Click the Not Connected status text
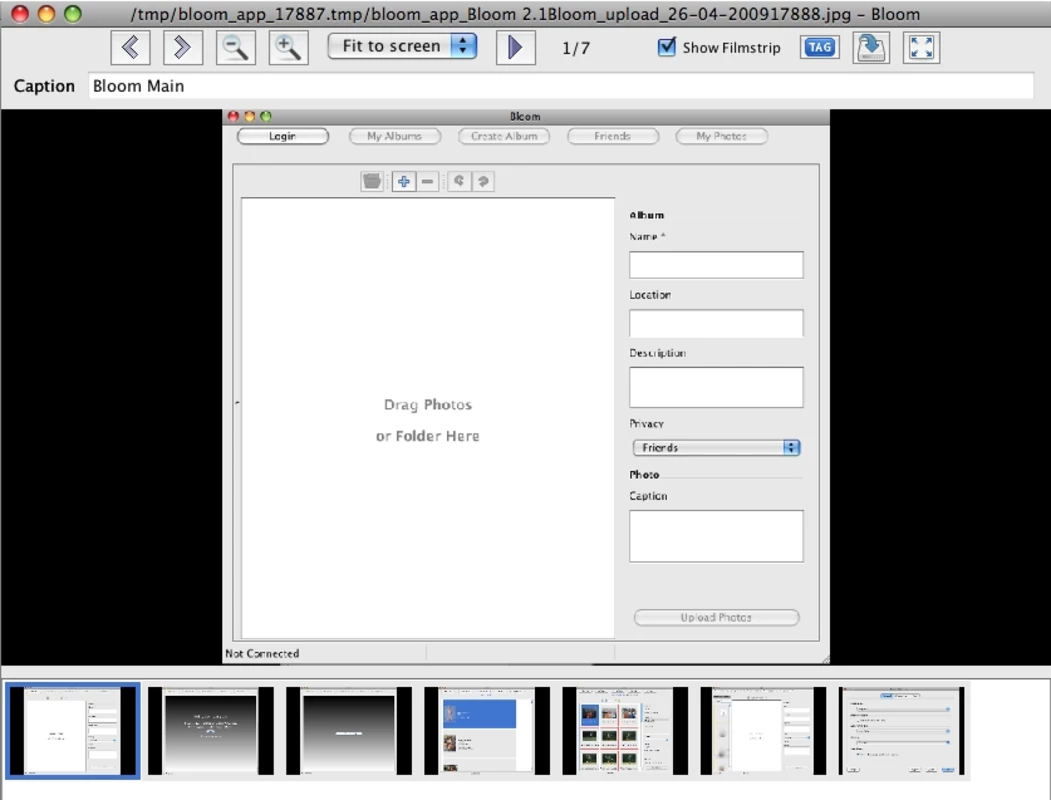This screenshot has width=1051, height=800. [262, 653]
